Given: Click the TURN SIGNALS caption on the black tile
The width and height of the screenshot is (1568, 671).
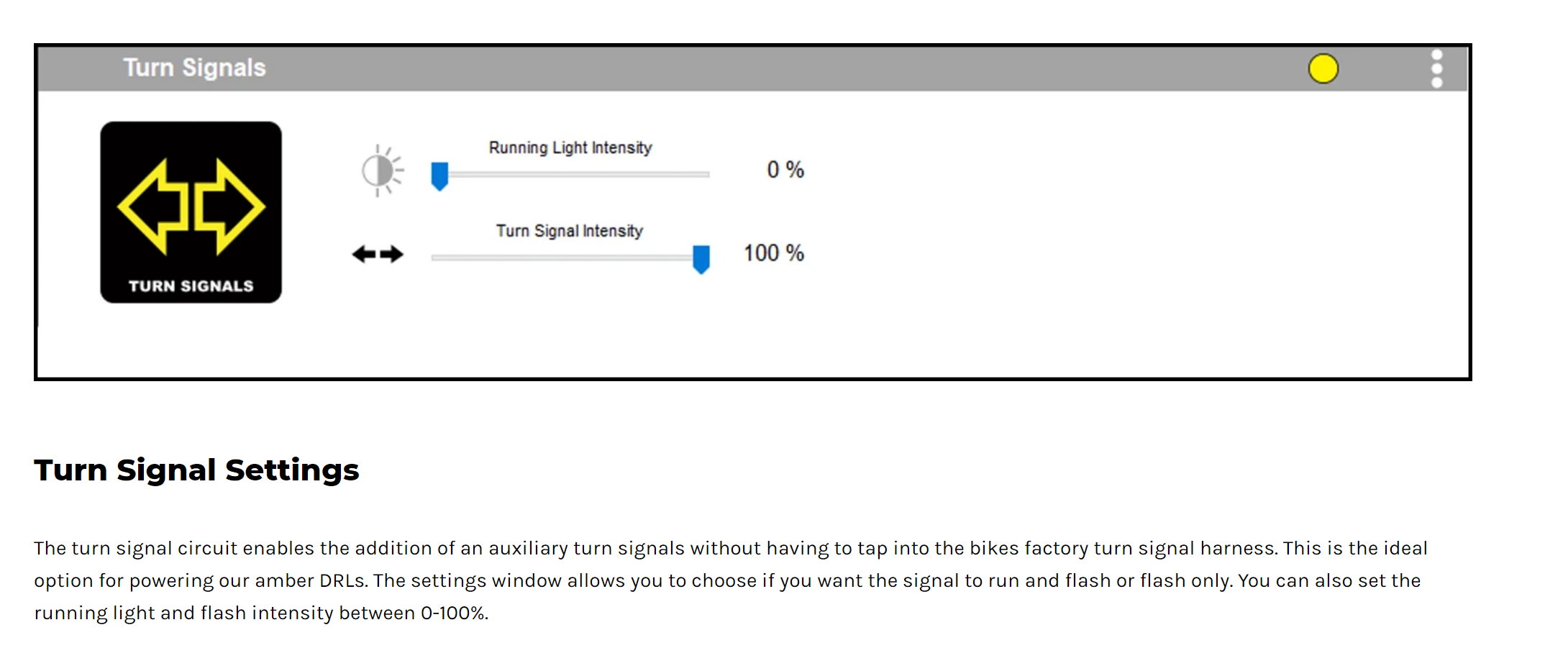Looking at the screenshot, I should (191, 286).
